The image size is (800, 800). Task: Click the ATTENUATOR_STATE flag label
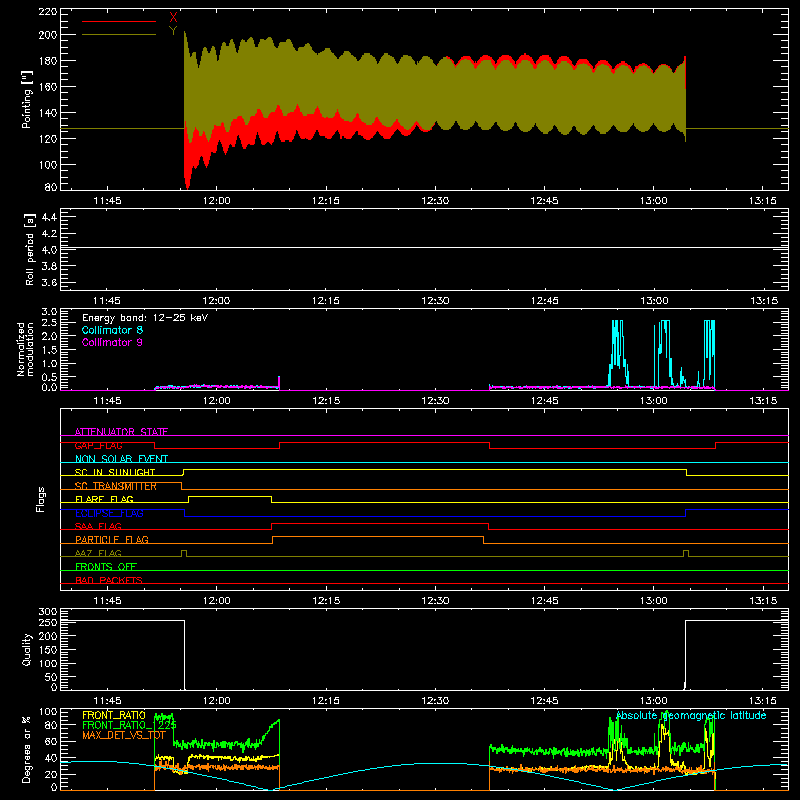coord(121,432)
